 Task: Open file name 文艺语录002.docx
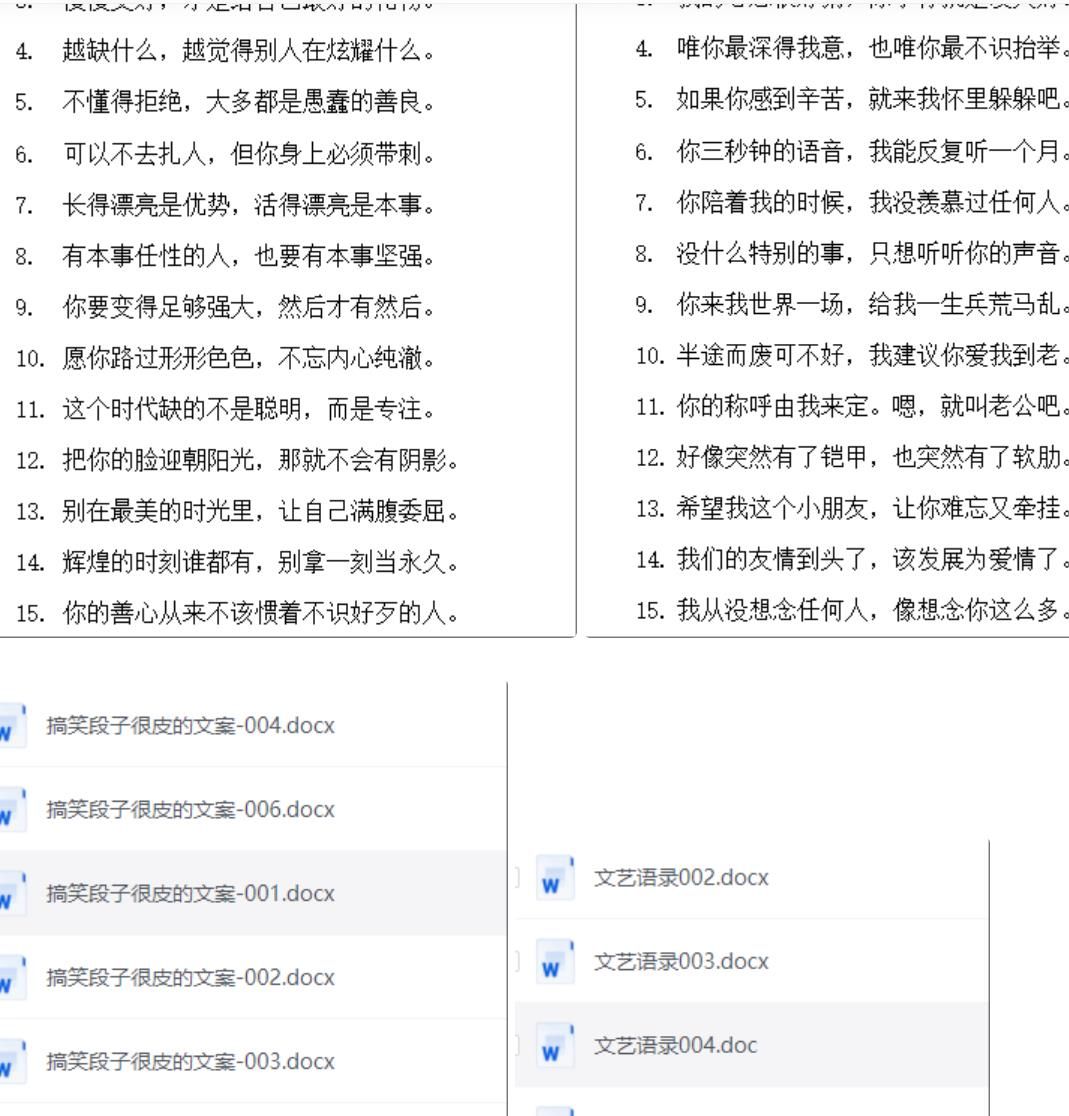(682, 878)
